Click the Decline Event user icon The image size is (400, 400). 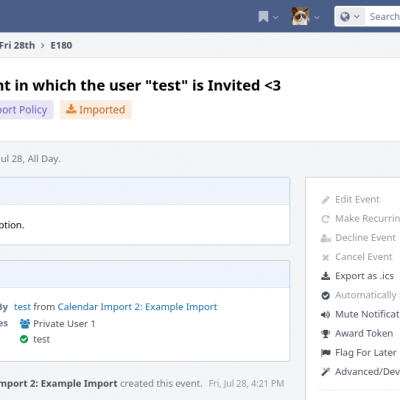(325, 238)
